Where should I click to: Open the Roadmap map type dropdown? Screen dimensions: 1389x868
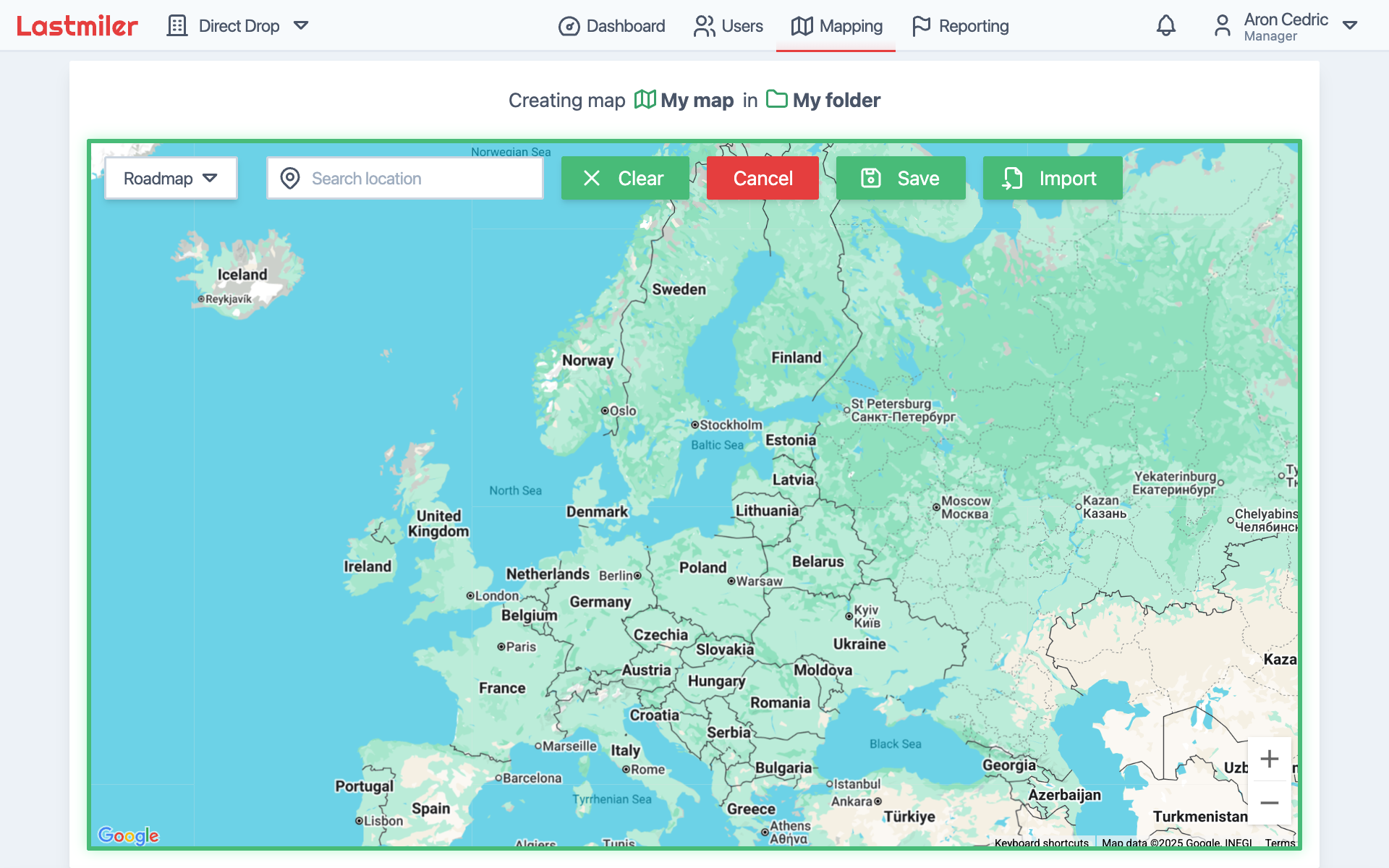point(171,178)
